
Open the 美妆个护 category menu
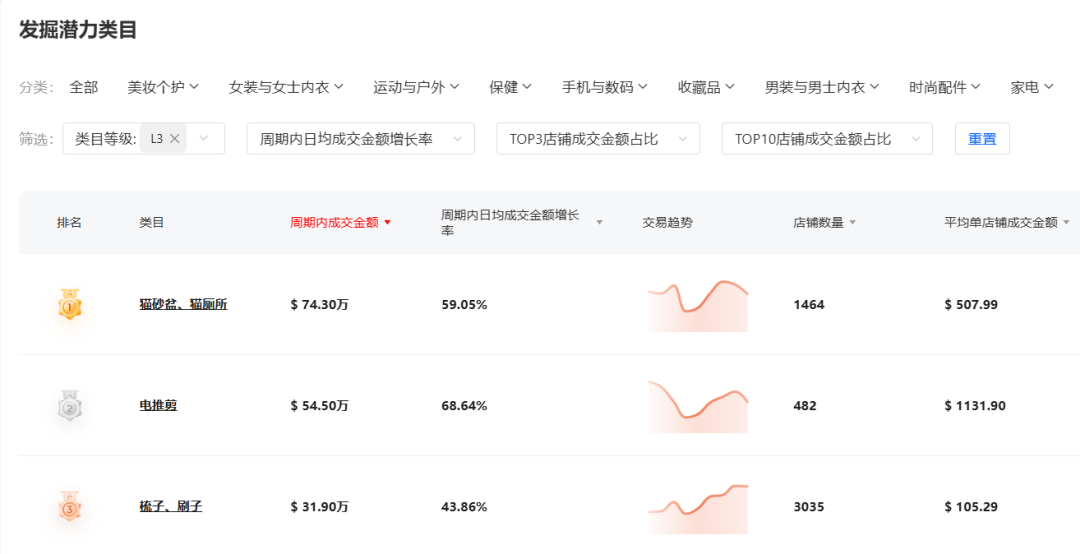pyautogui.click(x=163, y=87)
